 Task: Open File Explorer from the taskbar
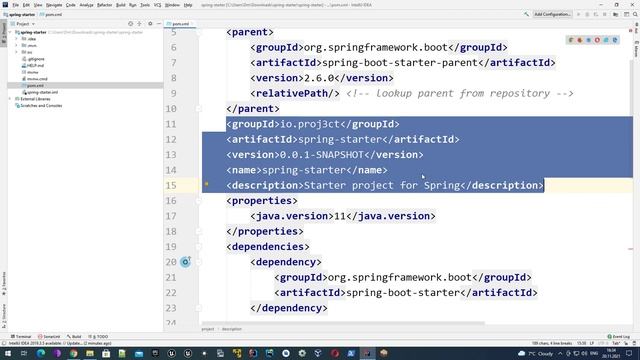click(x=90, y=353)
